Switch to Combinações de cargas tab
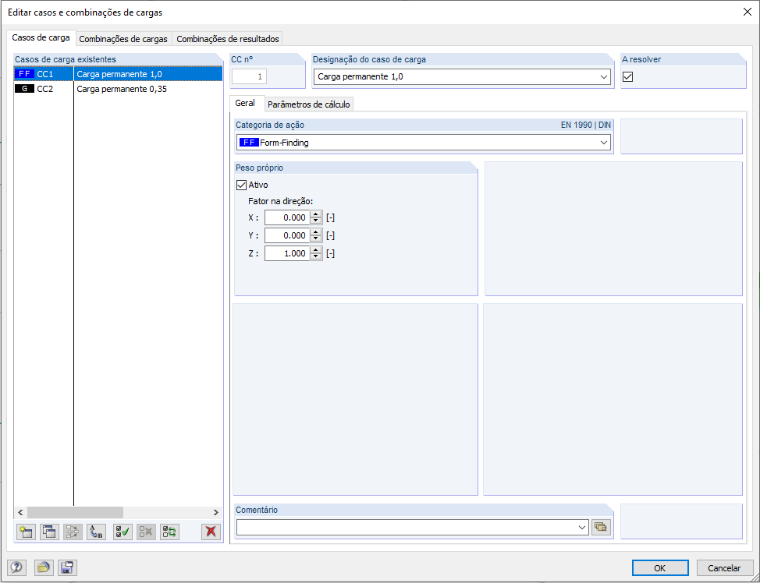Screen dimensions: 760x583 coord(123,39)
